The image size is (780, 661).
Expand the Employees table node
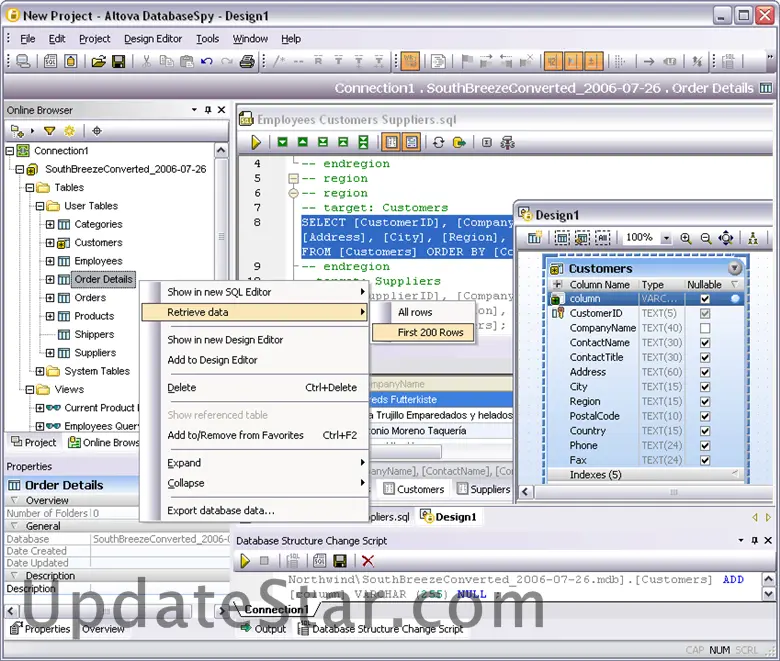(50, 261)
